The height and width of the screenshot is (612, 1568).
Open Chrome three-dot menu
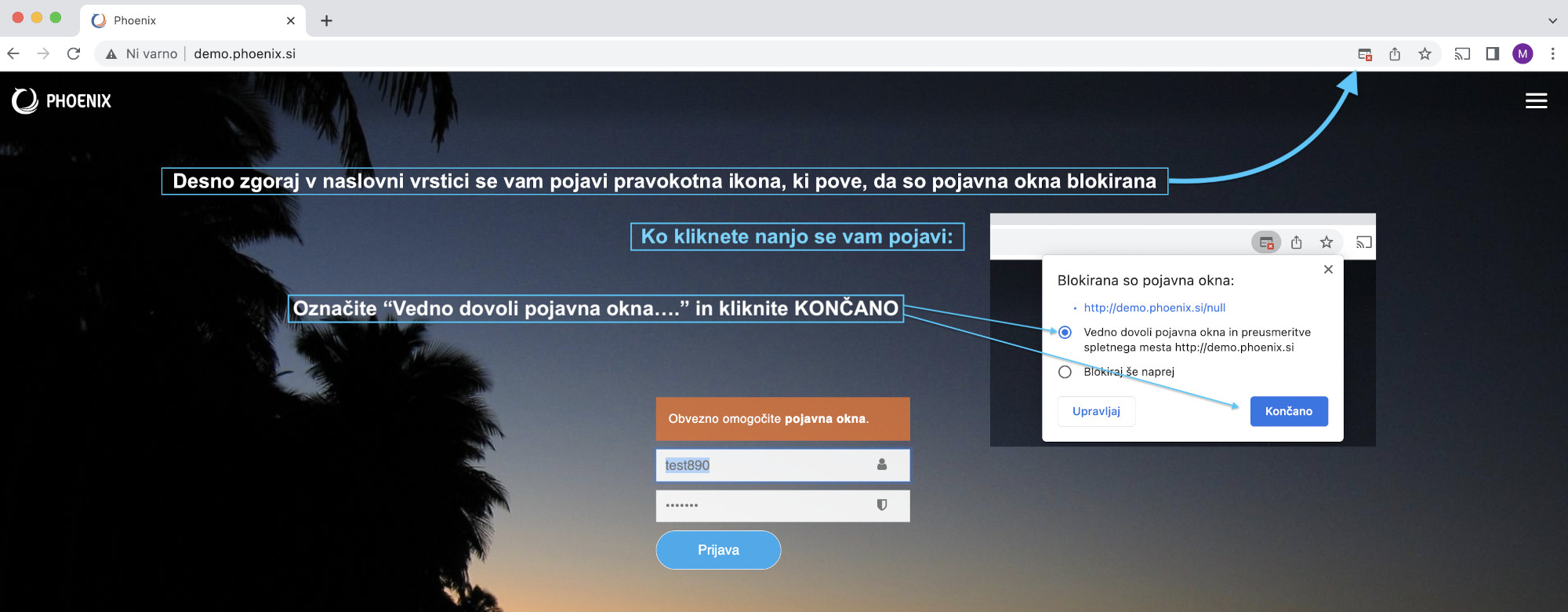[1552, 54]
